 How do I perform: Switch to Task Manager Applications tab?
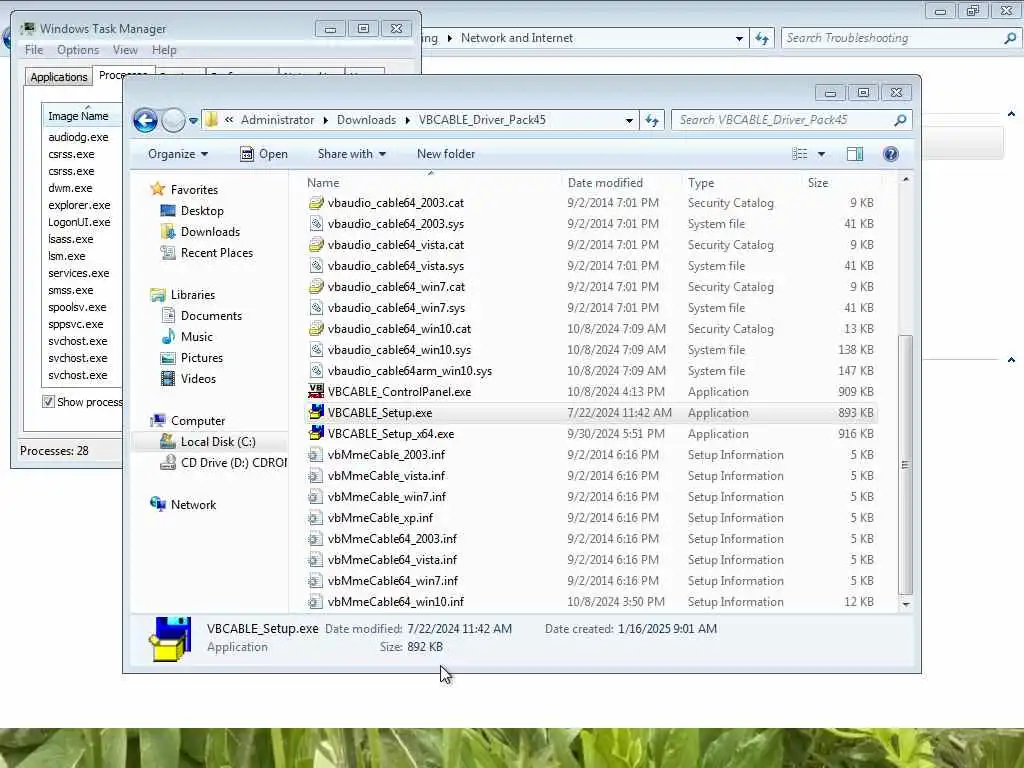[x=59, y=77]
